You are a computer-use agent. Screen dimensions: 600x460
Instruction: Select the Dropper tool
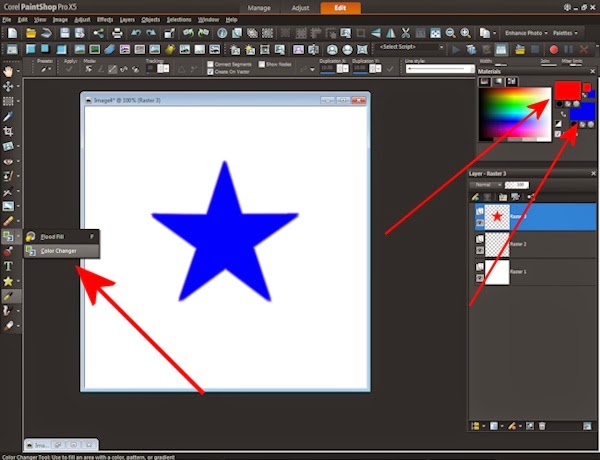tap(8, 116)
